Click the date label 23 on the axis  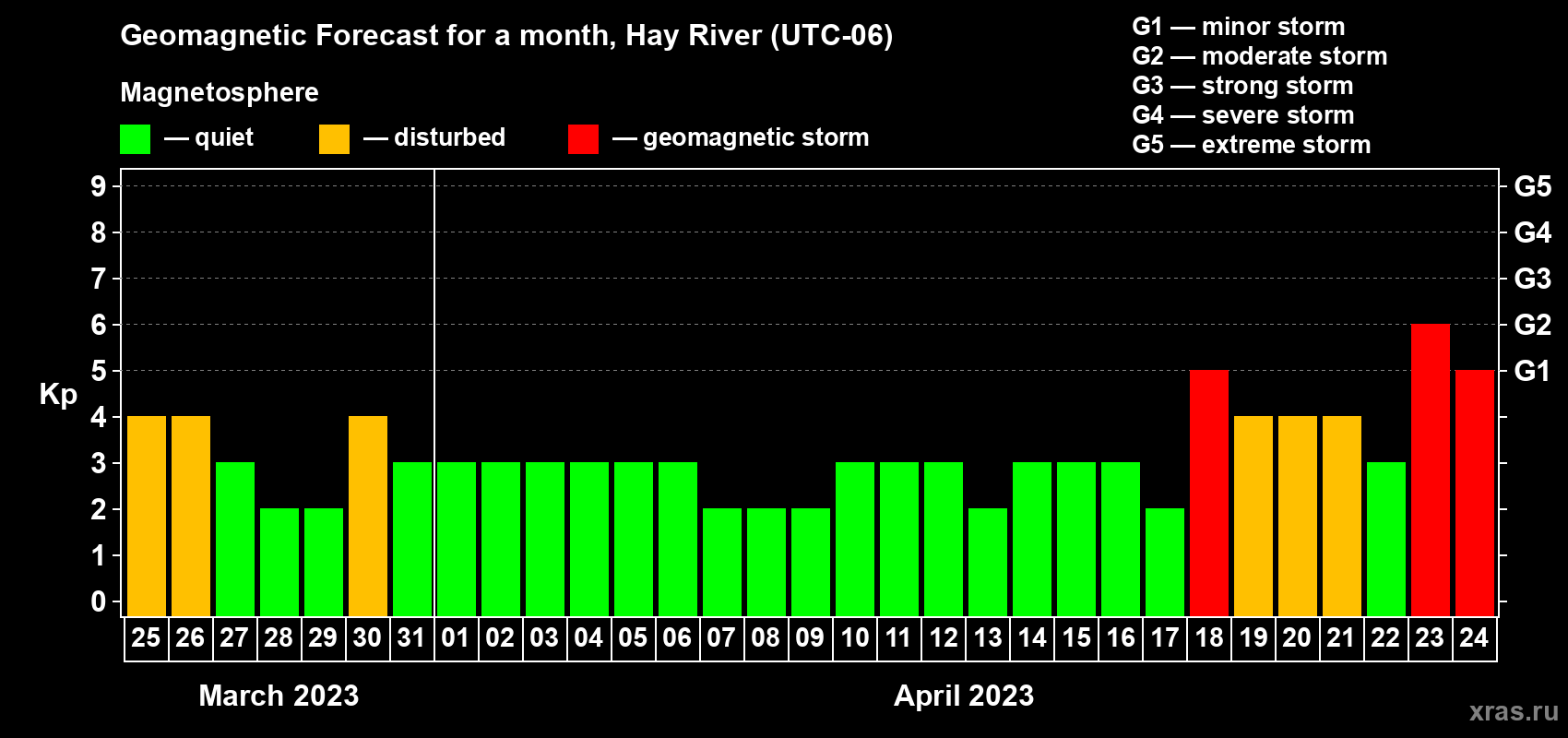click(1430, 637)
